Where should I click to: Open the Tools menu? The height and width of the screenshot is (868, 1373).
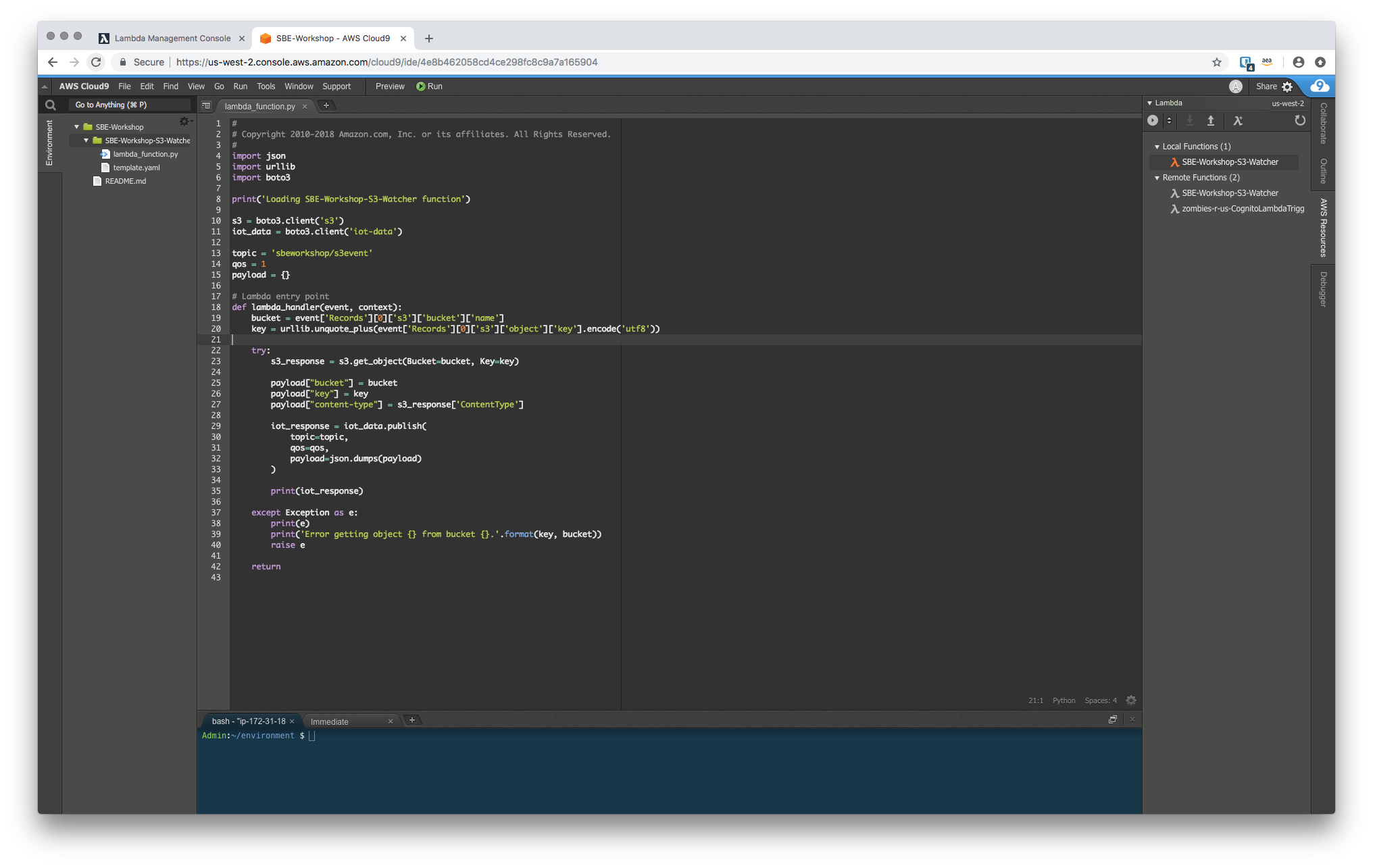point(266,86)
